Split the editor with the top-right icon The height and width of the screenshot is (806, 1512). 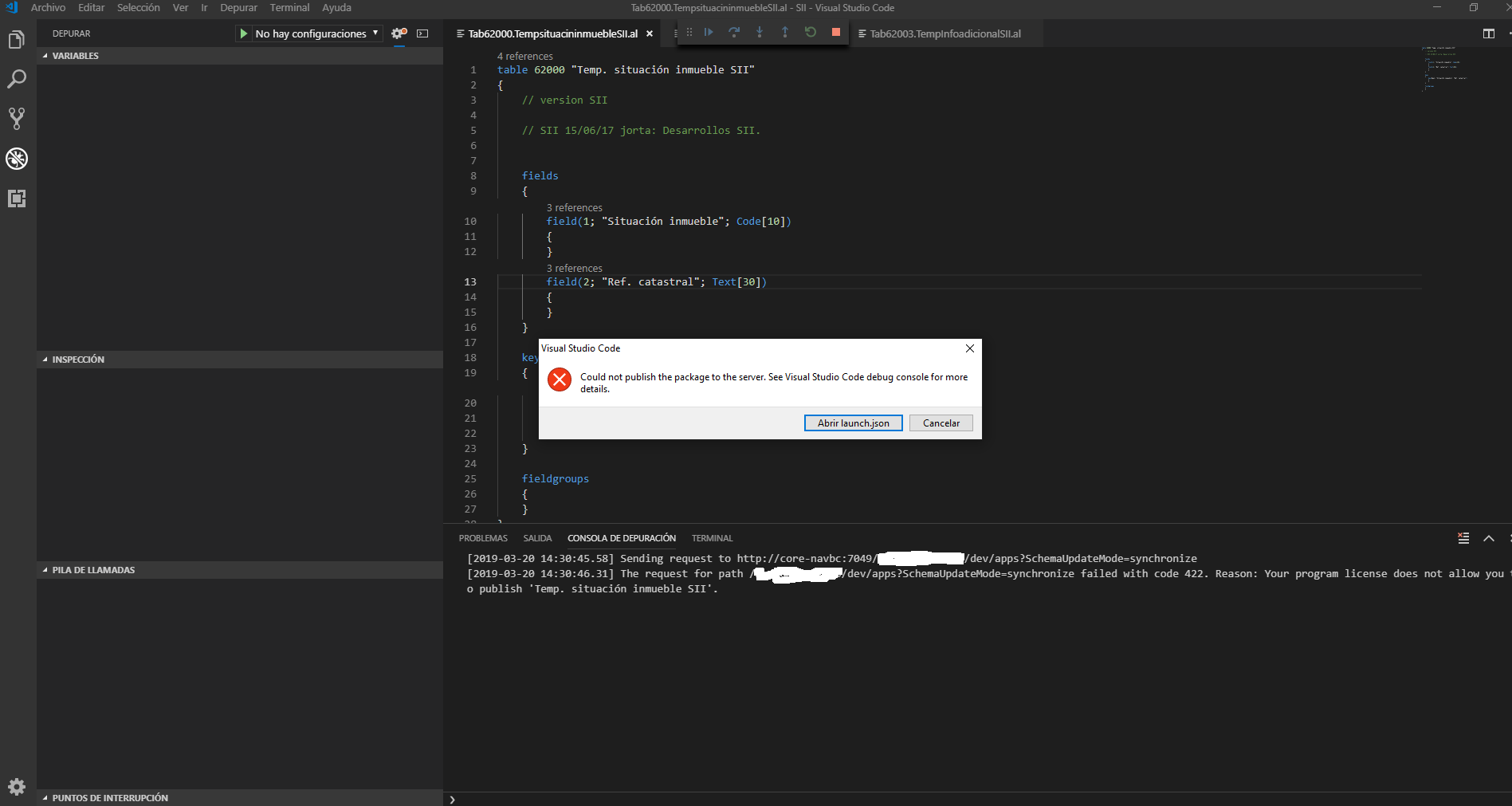[x=1489, y=33]
